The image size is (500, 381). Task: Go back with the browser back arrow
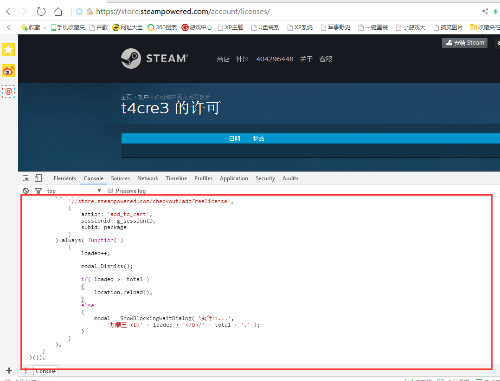pyautogui.click(x=9, y=12)
